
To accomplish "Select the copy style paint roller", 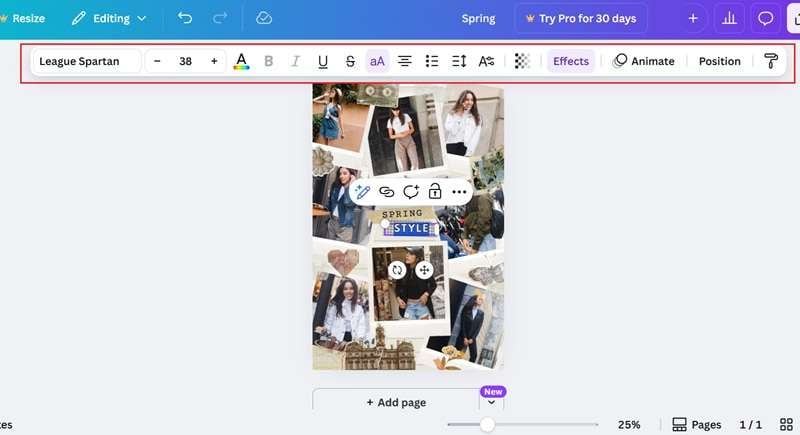I will [770, 61].
